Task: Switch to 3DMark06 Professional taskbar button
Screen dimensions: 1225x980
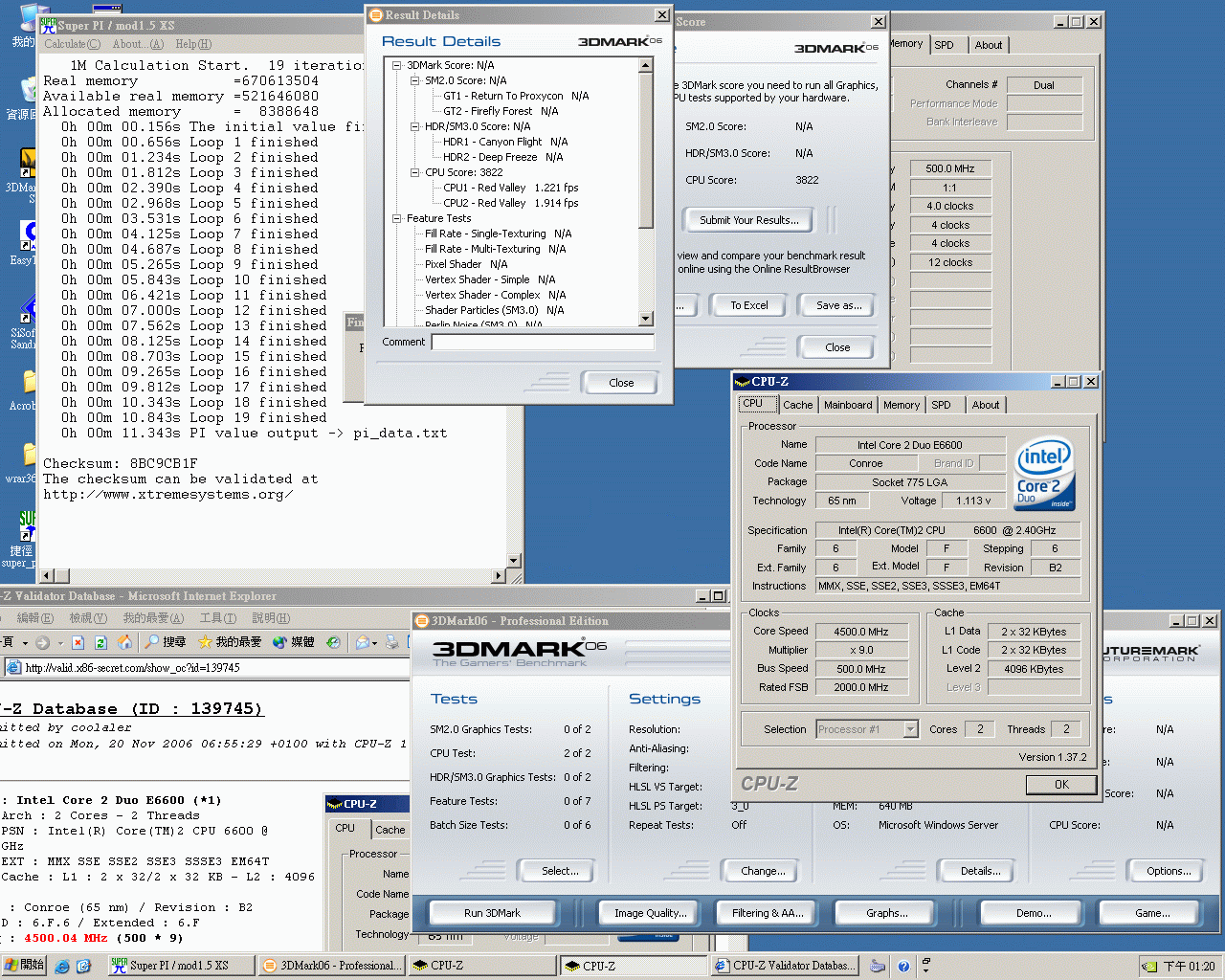Action: click(x=331, y=966)
